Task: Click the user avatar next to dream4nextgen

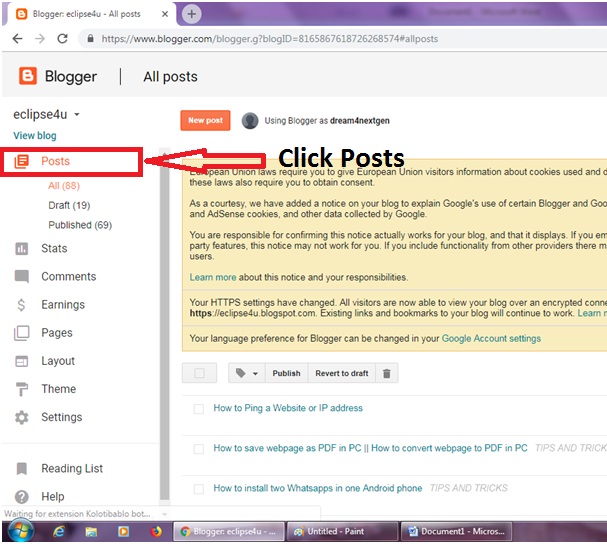Action: (250, 121)
